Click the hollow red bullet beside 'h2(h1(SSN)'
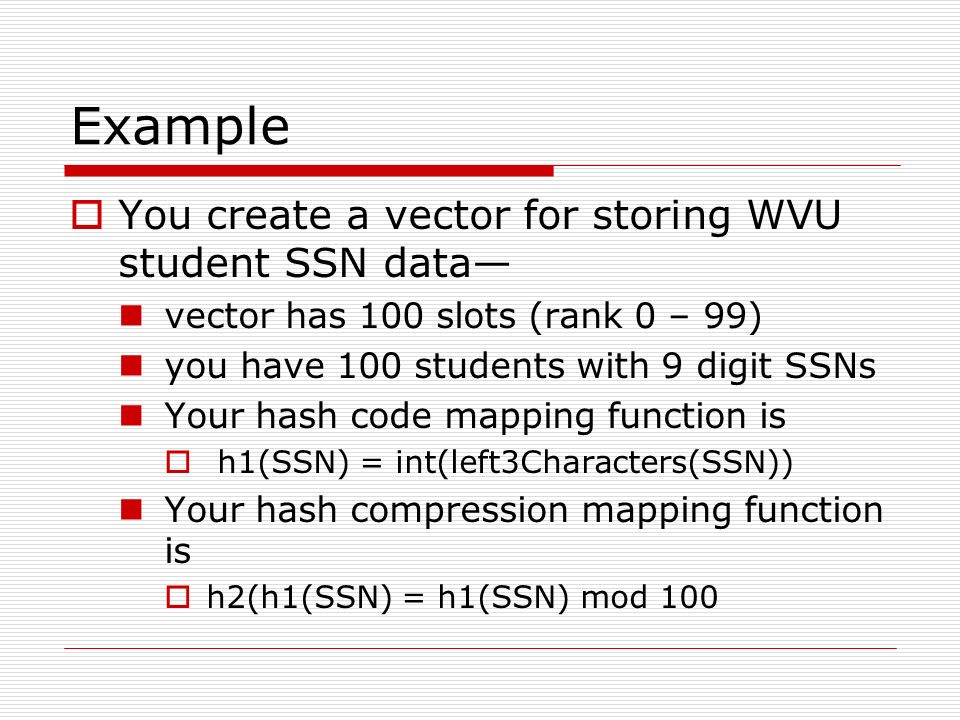Screen dimensions: 960x720 178,596
